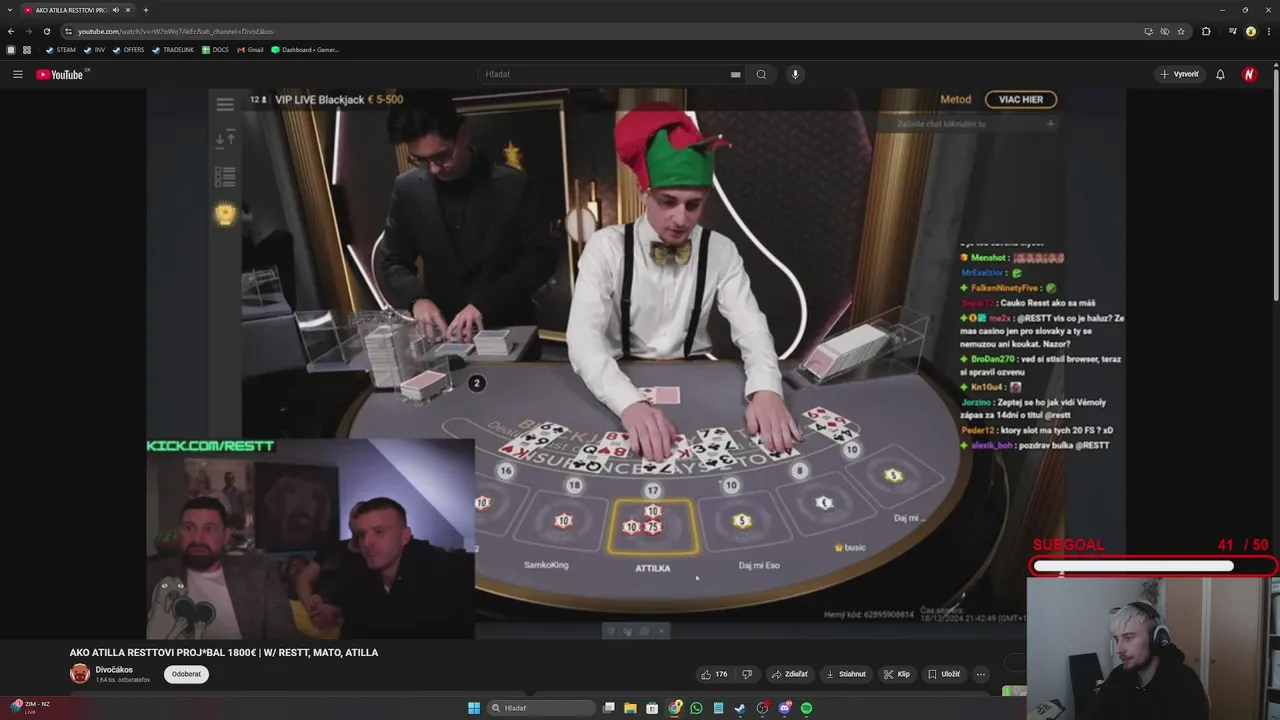
Task: Expand the tab search dropdown arrow
Action: 9,10
